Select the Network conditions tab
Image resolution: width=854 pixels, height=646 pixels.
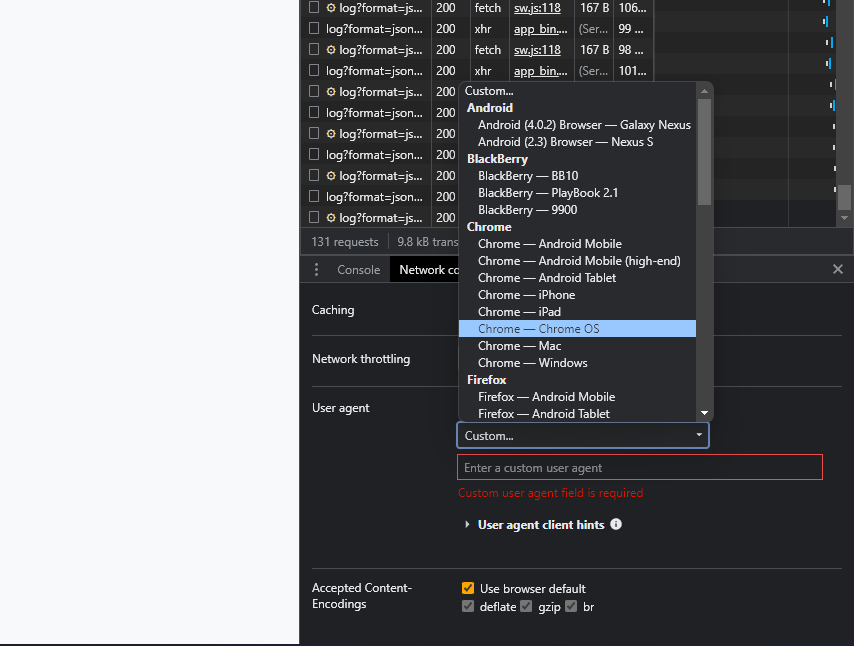[x=427, y=269]
